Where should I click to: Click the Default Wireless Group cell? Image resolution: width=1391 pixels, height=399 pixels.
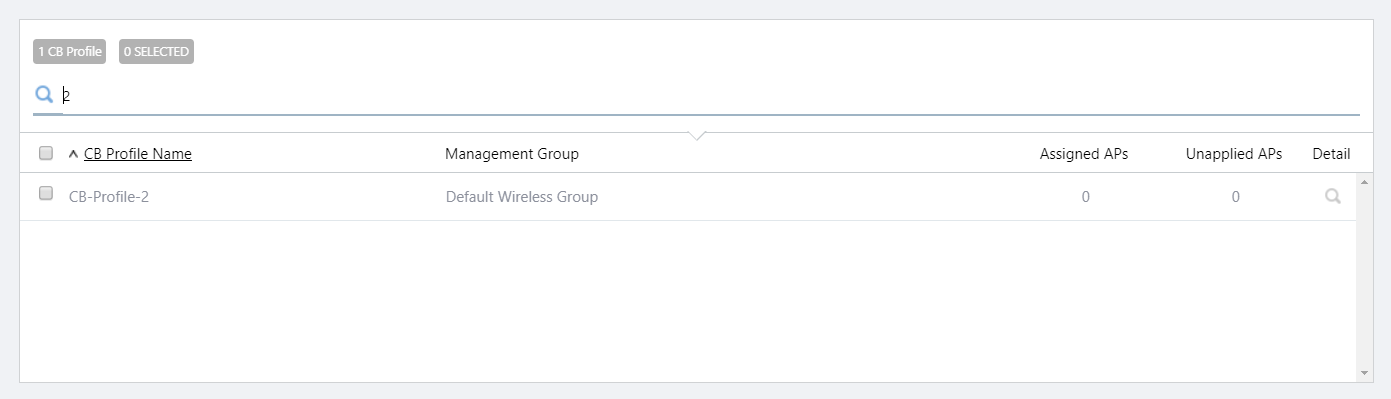pos(522,197)
